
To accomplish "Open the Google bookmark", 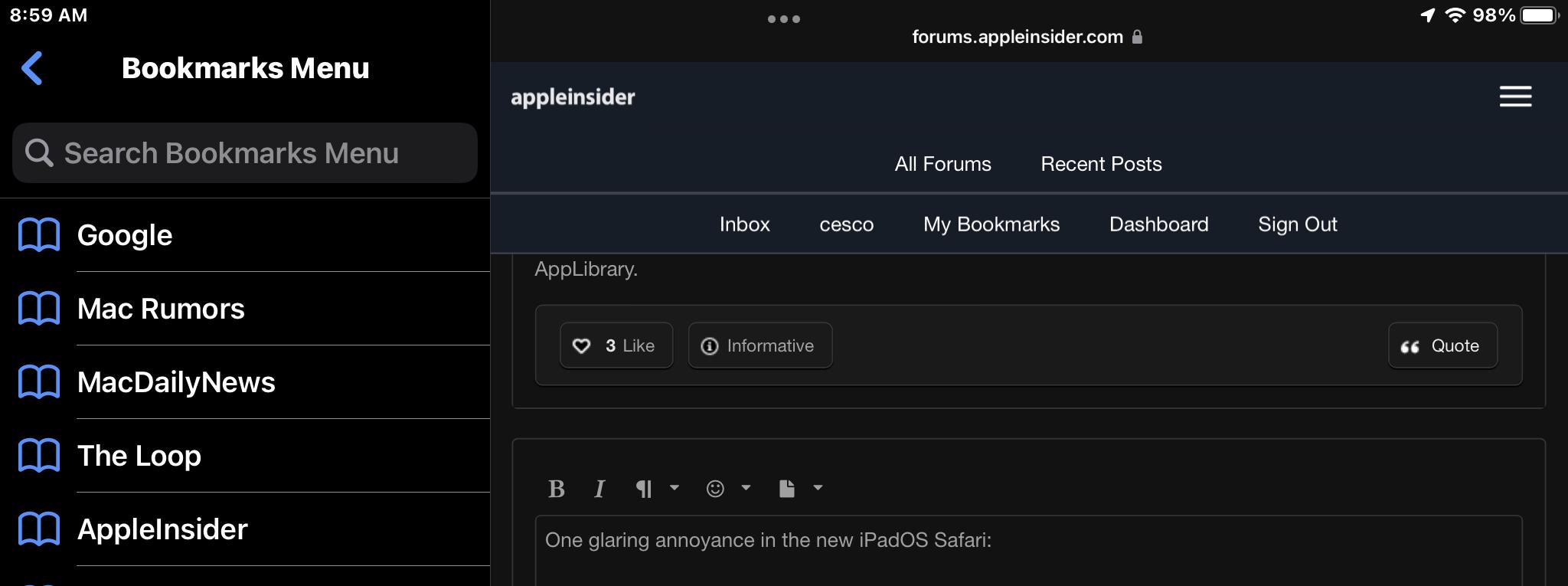I will click(125, 235).
